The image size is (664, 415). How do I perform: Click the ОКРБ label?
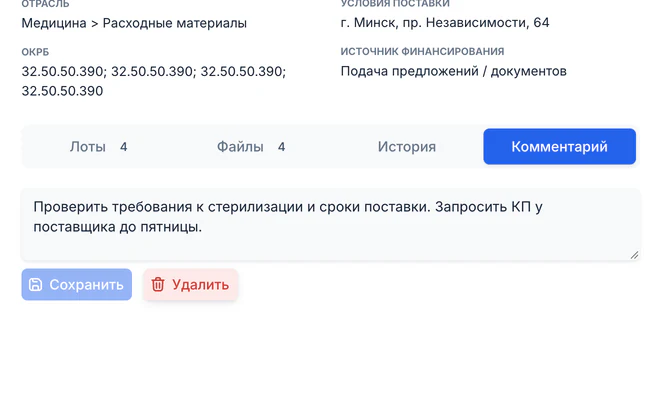pos(35,52)
